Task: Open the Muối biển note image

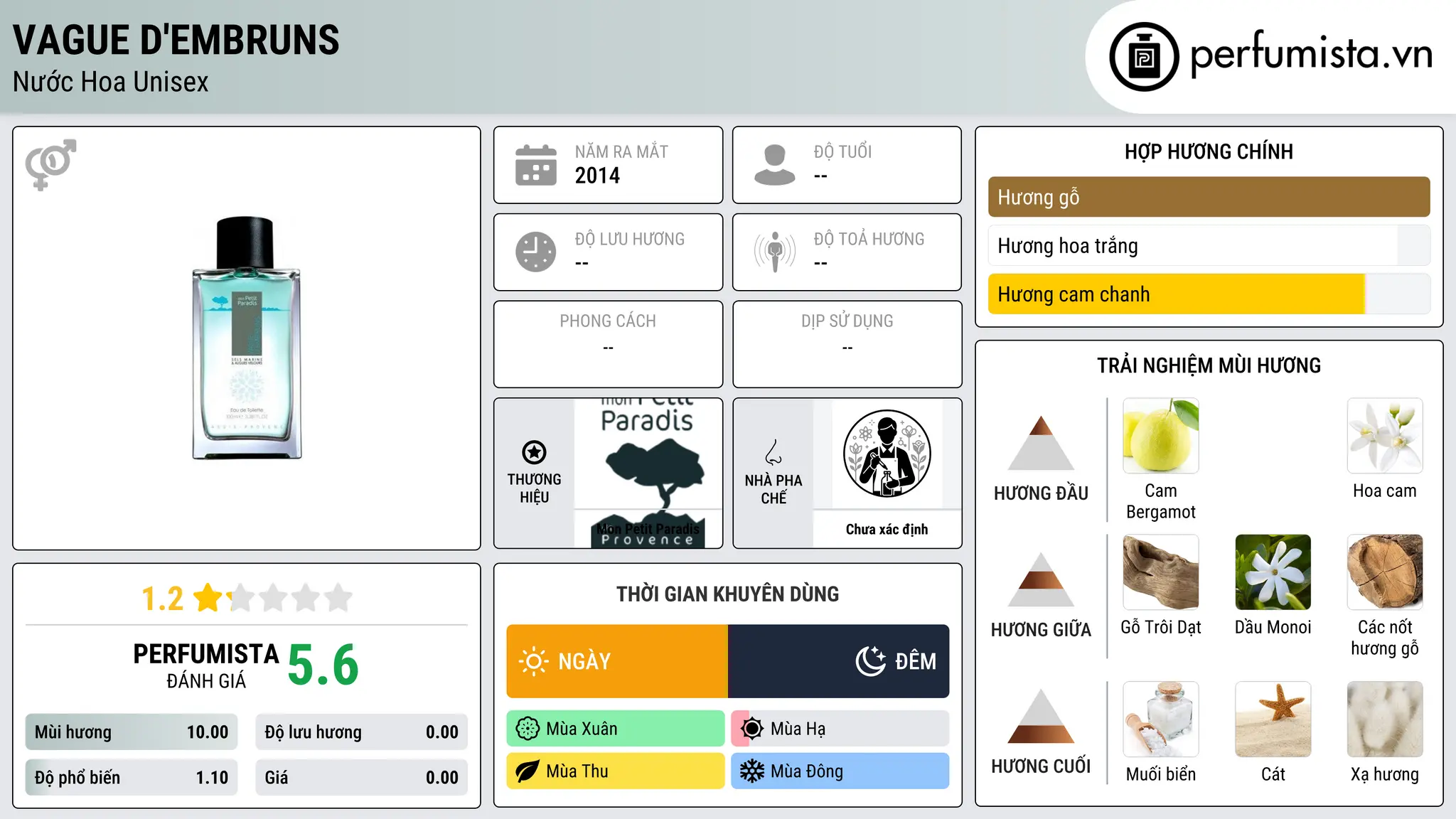Action: click(1161, 719)
